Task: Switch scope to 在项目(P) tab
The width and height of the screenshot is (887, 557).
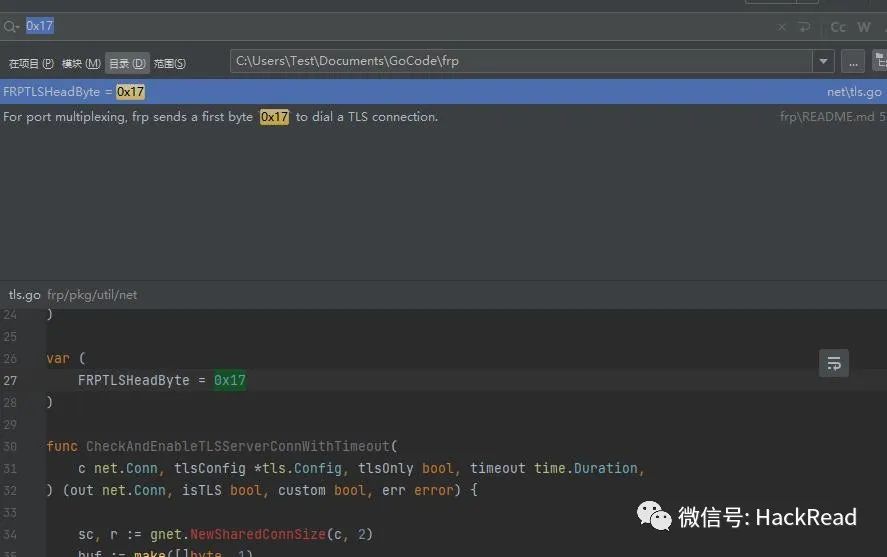Action: [x=31, y=63]
